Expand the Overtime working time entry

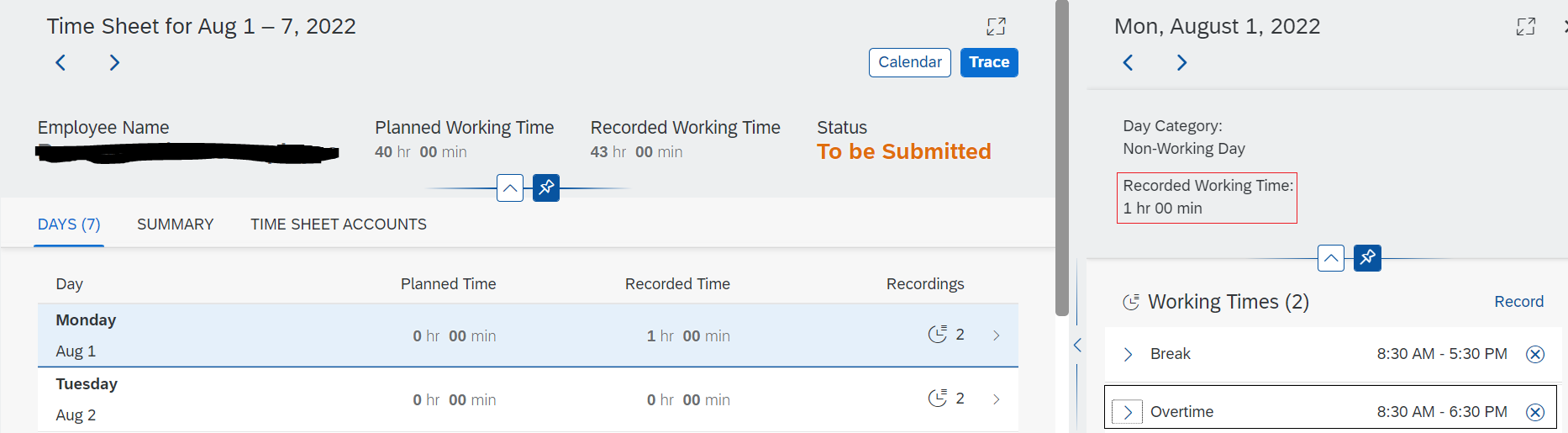(1128, 412)
